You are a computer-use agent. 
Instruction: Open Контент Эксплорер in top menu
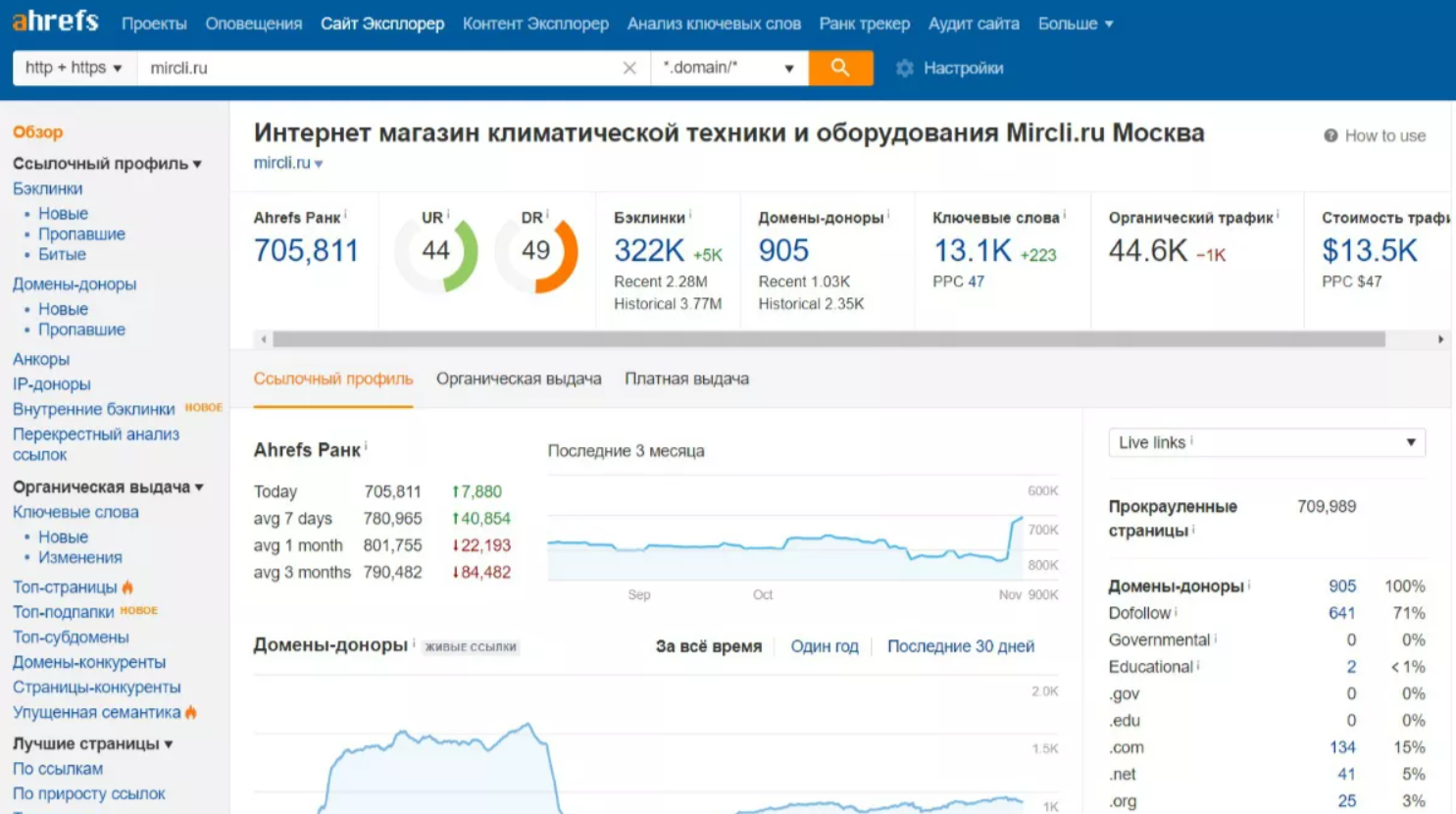coord(535,24)
